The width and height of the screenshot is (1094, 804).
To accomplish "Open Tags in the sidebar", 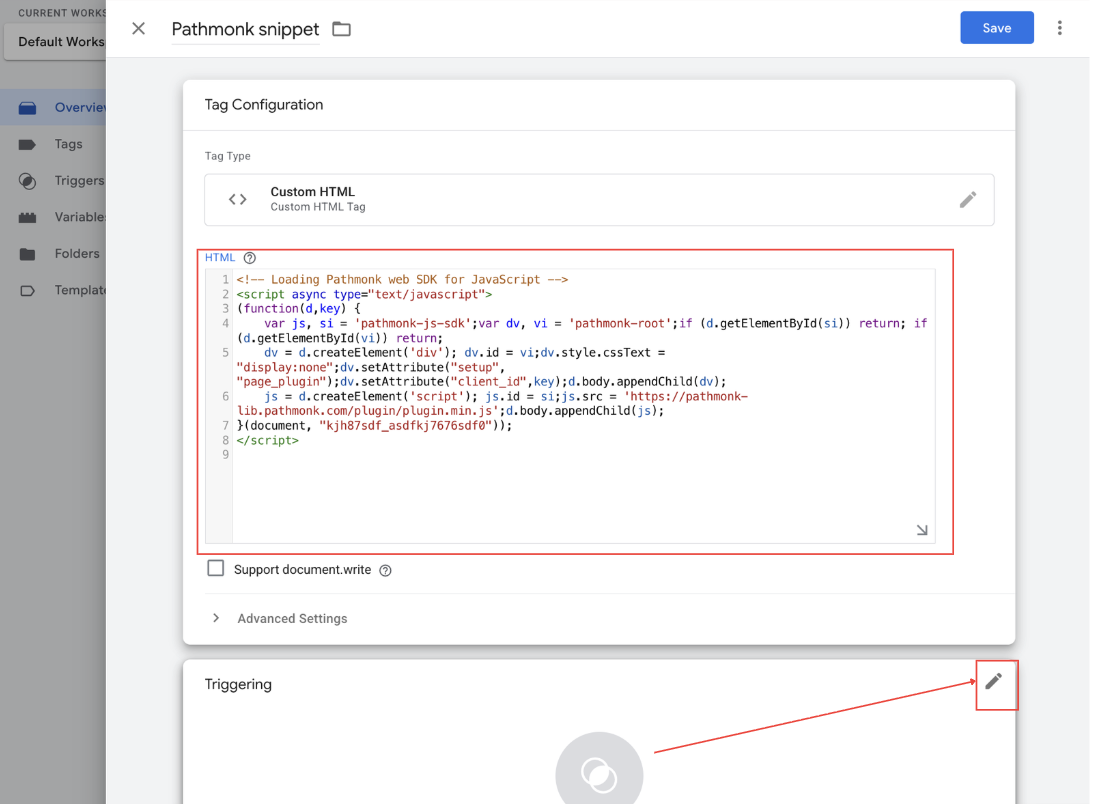I will coord(53,144).
